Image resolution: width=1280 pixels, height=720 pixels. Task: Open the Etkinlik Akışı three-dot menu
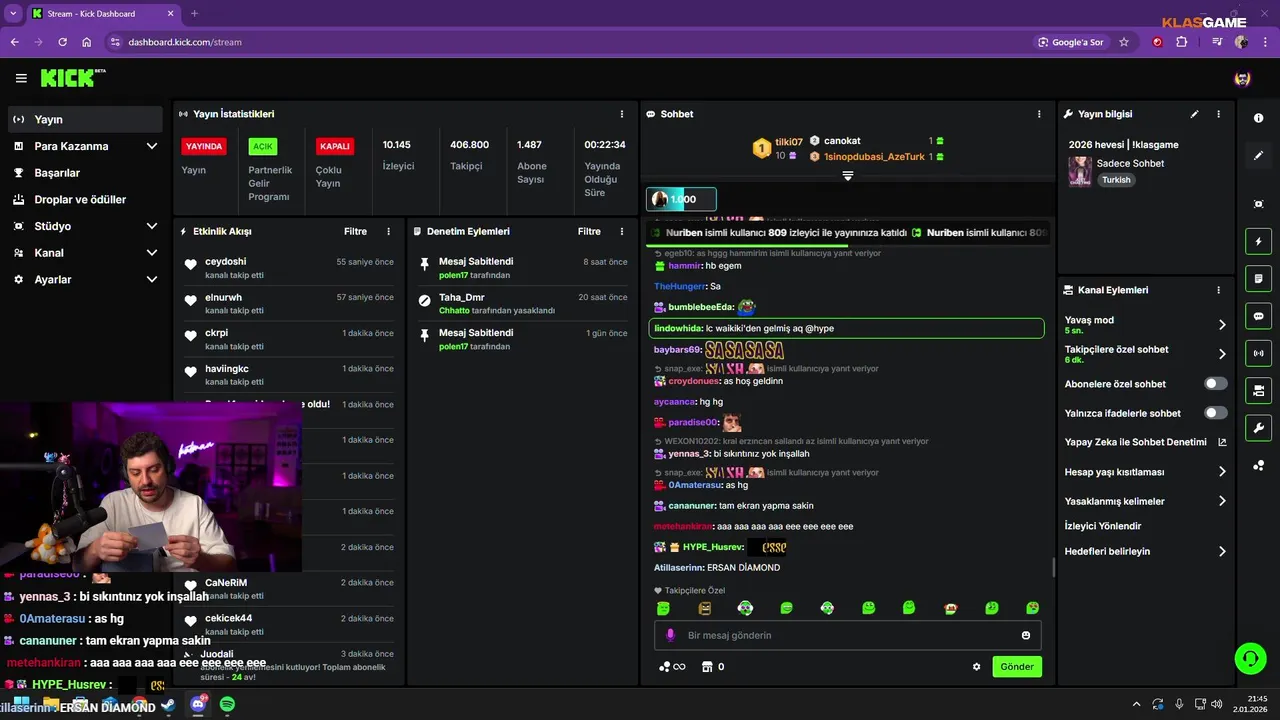coord(389,231)
